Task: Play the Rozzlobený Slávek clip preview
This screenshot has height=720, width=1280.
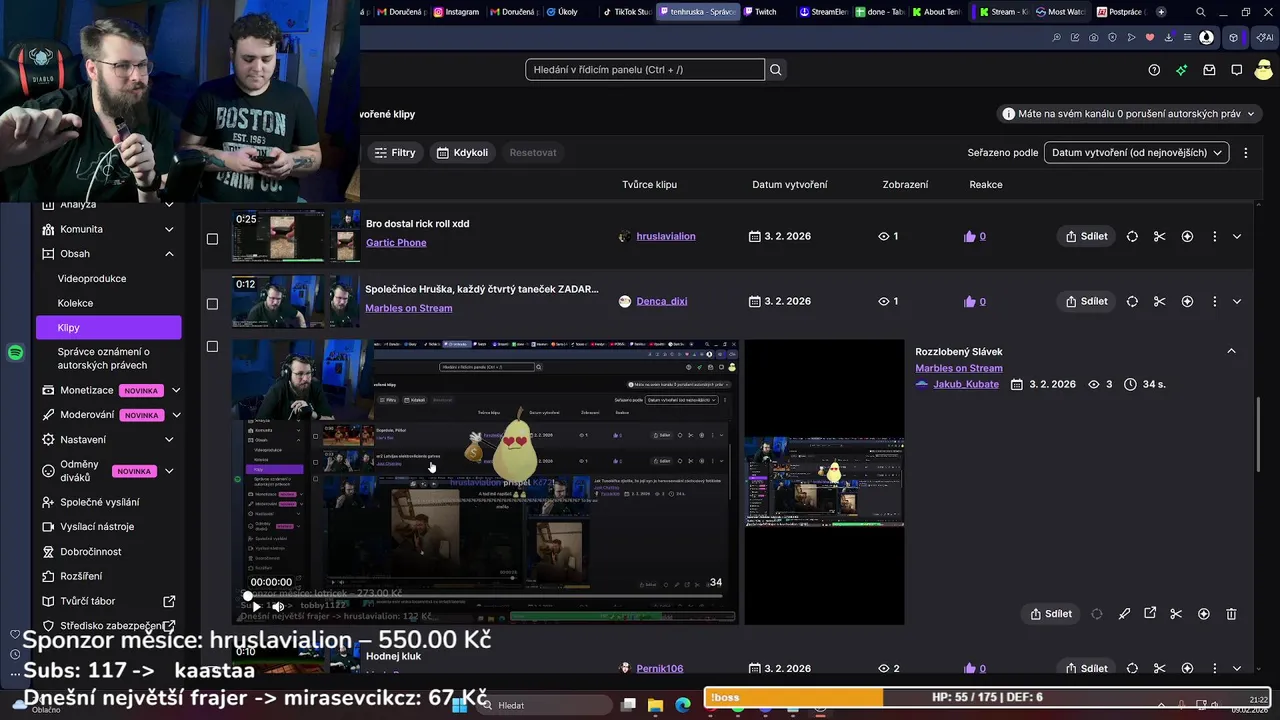Action: tap(256, 606)
